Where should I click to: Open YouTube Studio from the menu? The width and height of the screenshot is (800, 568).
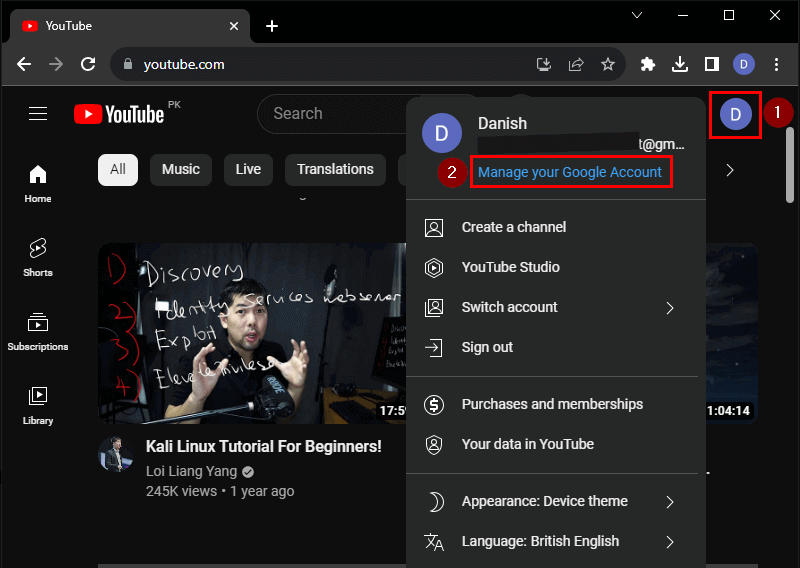[x=510, y=267]
